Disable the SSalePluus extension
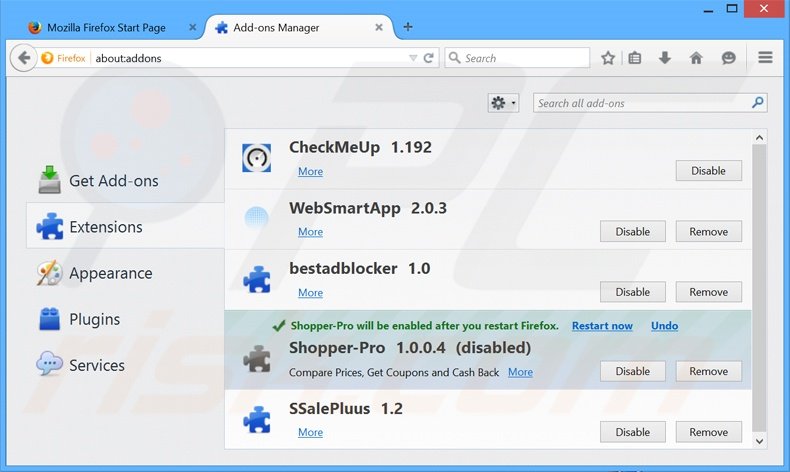The width and height of the screenshot is (790, 472). coord(633,432)
